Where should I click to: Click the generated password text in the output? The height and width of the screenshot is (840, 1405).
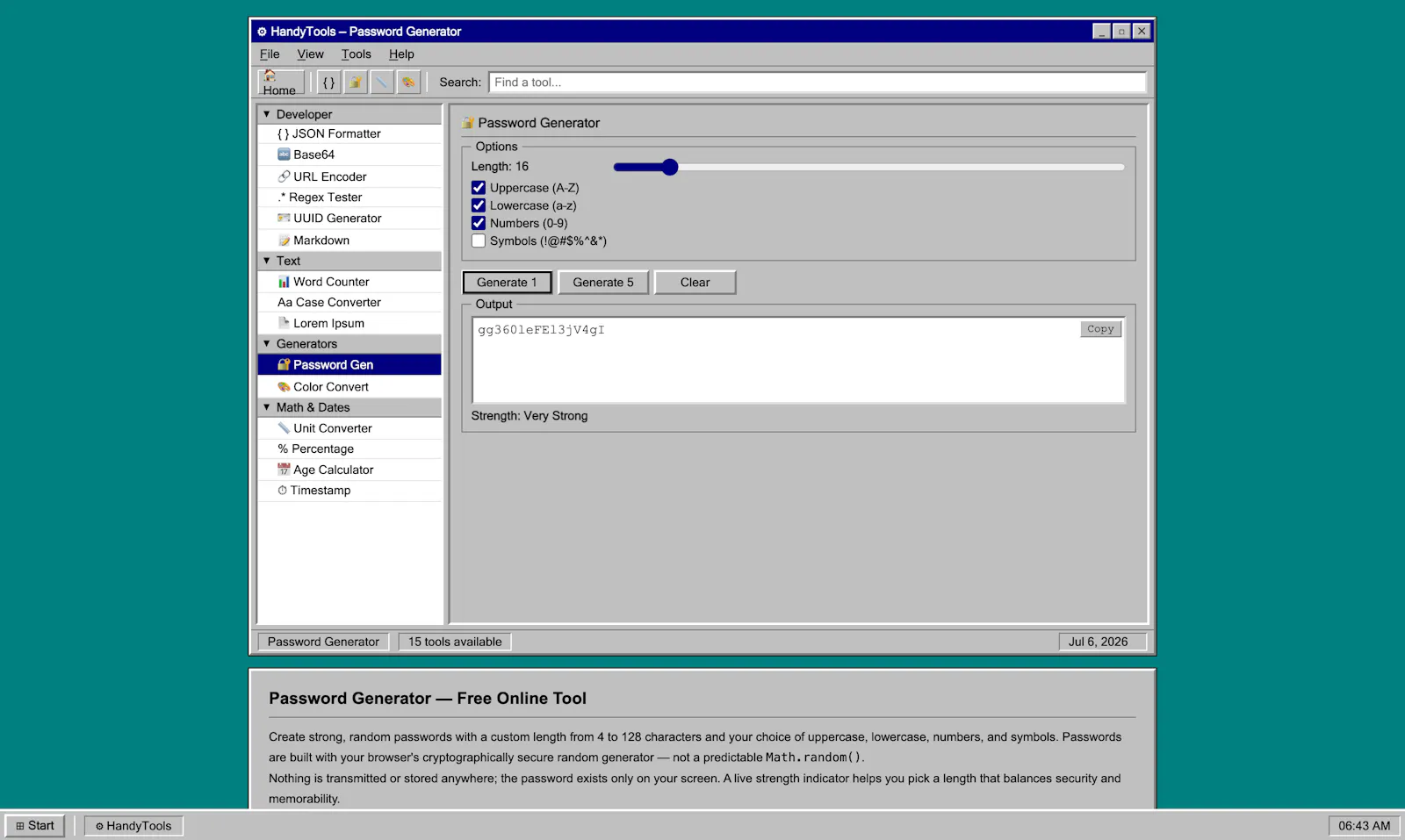[x=541, y=330]
